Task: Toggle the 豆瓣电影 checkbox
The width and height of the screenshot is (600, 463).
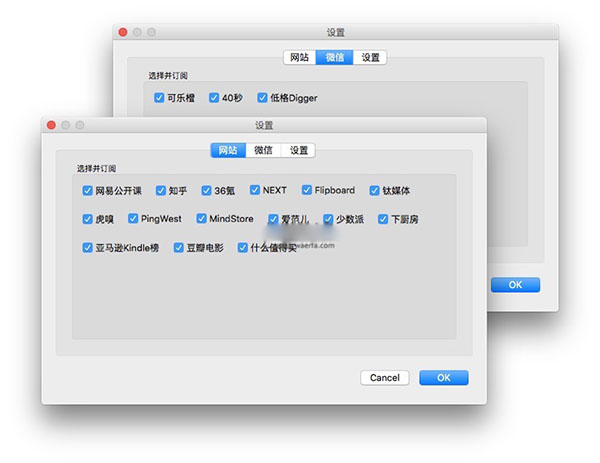Action: 179,248
